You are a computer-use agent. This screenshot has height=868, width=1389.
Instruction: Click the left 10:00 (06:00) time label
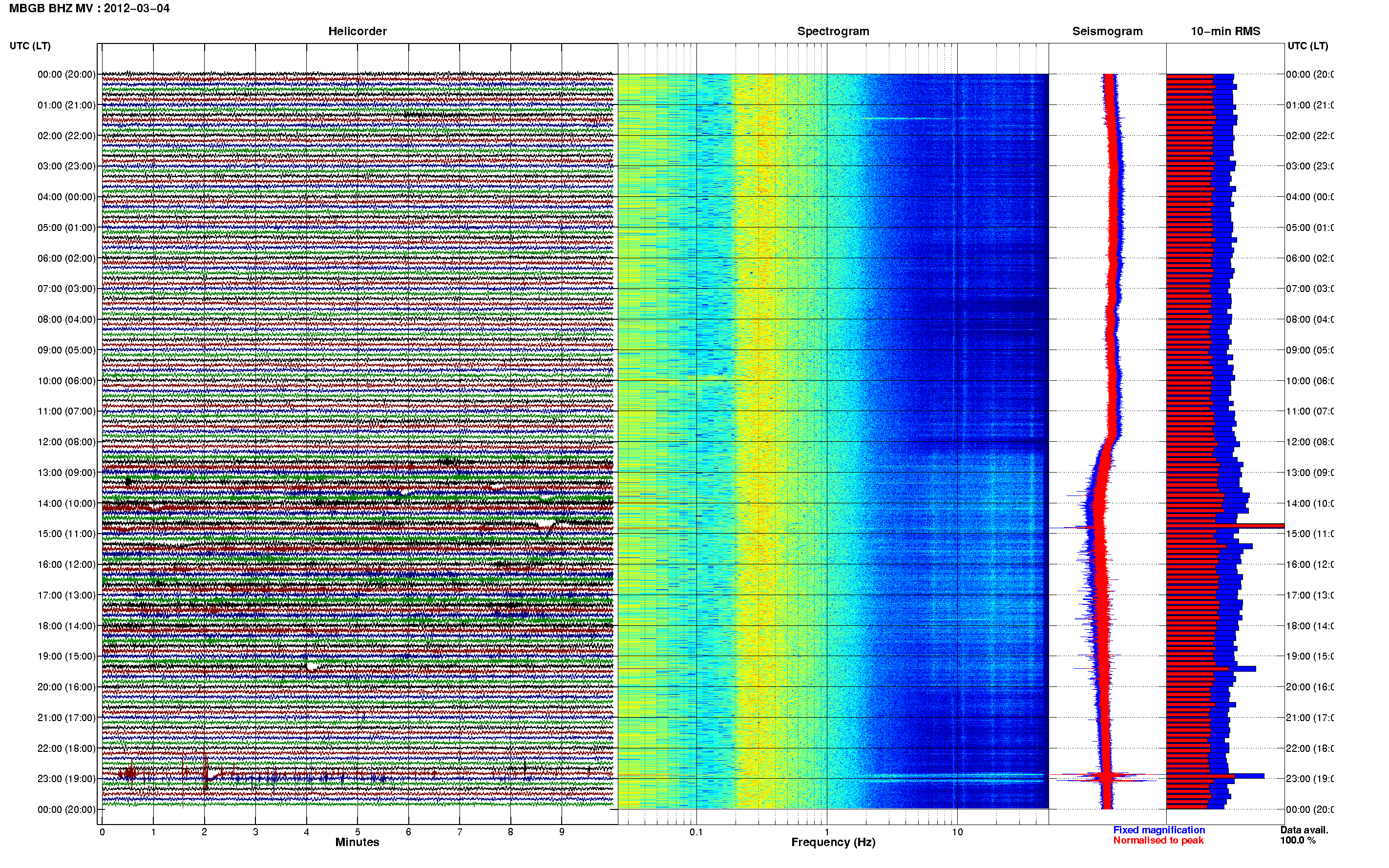tap(66, 381)
